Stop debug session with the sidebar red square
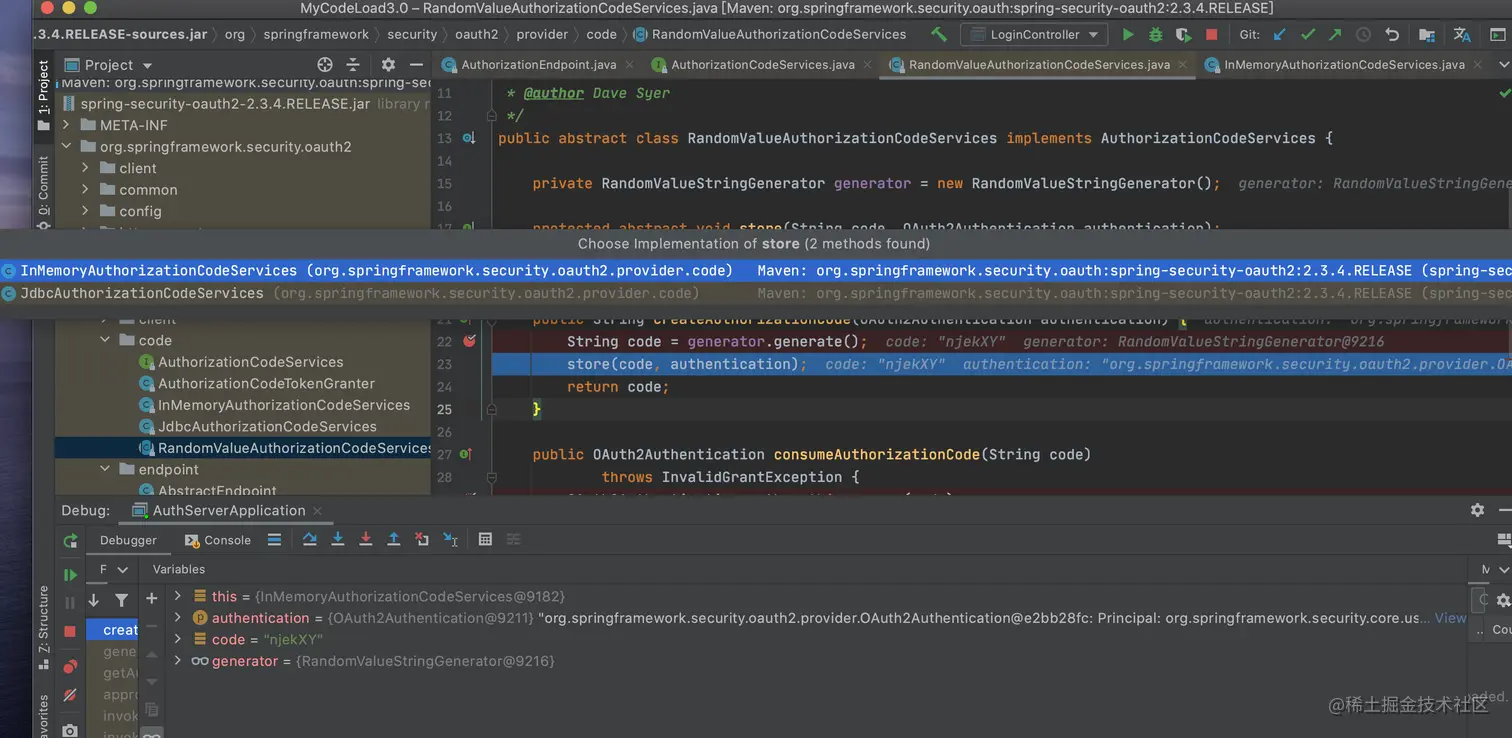 tap(70, 631)
